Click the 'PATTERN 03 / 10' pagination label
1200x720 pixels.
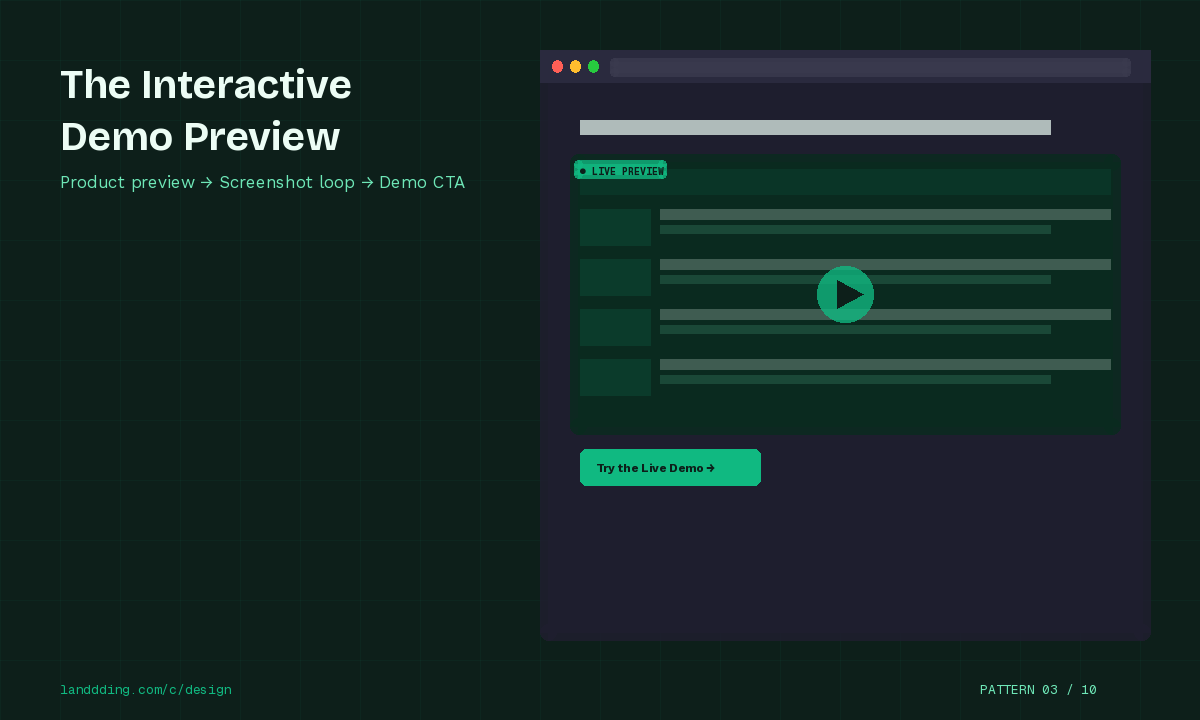(x=1038, y=690)
